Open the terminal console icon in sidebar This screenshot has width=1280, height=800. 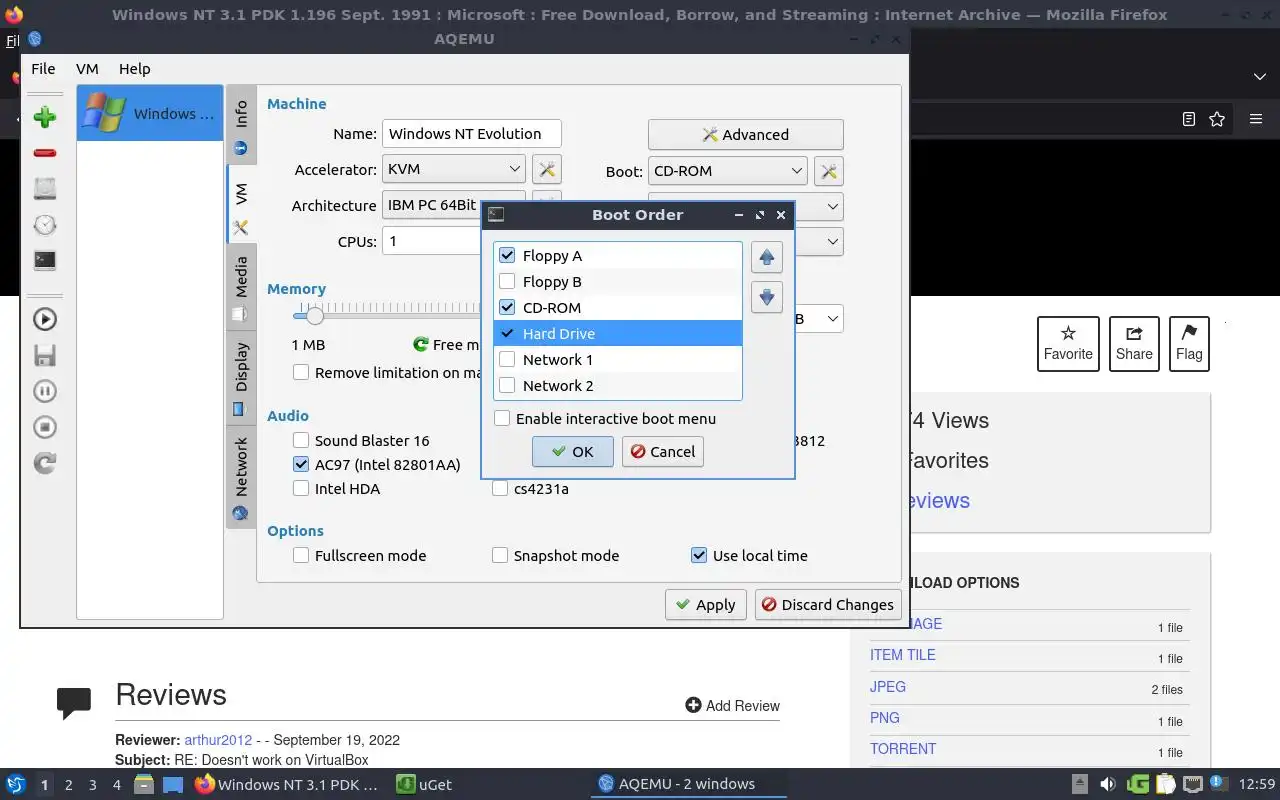click(45, 260)
